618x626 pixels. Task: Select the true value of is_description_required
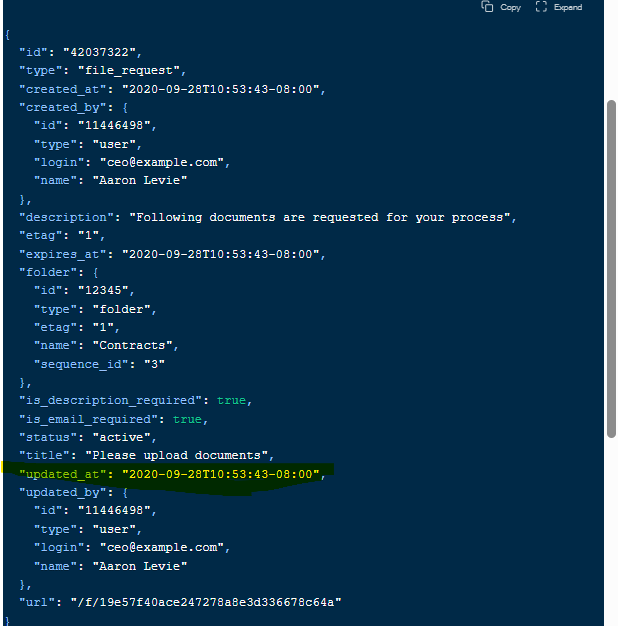[231, 400]
